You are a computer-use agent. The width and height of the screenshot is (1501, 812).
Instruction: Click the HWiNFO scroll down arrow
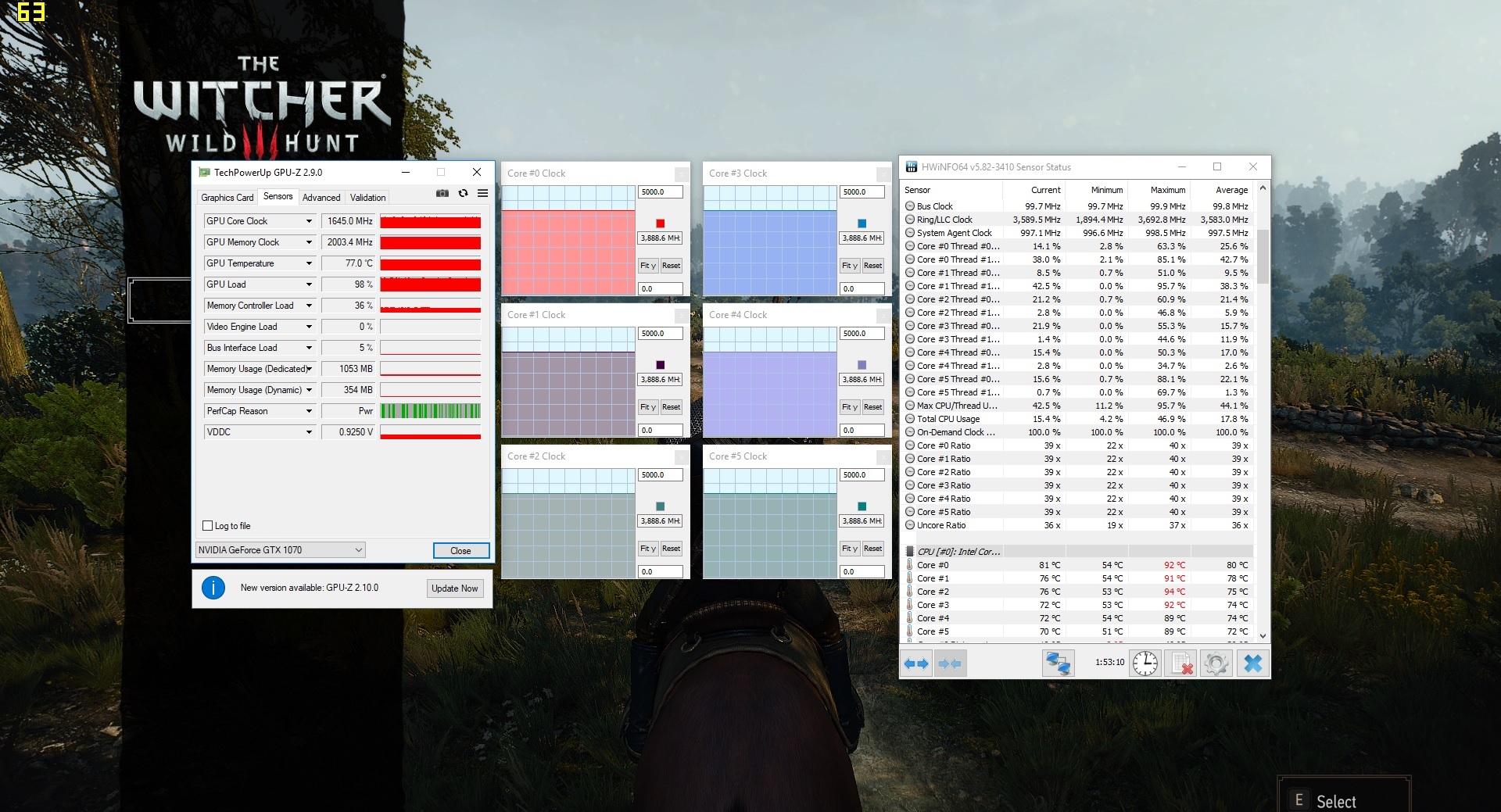[1263, 636]
